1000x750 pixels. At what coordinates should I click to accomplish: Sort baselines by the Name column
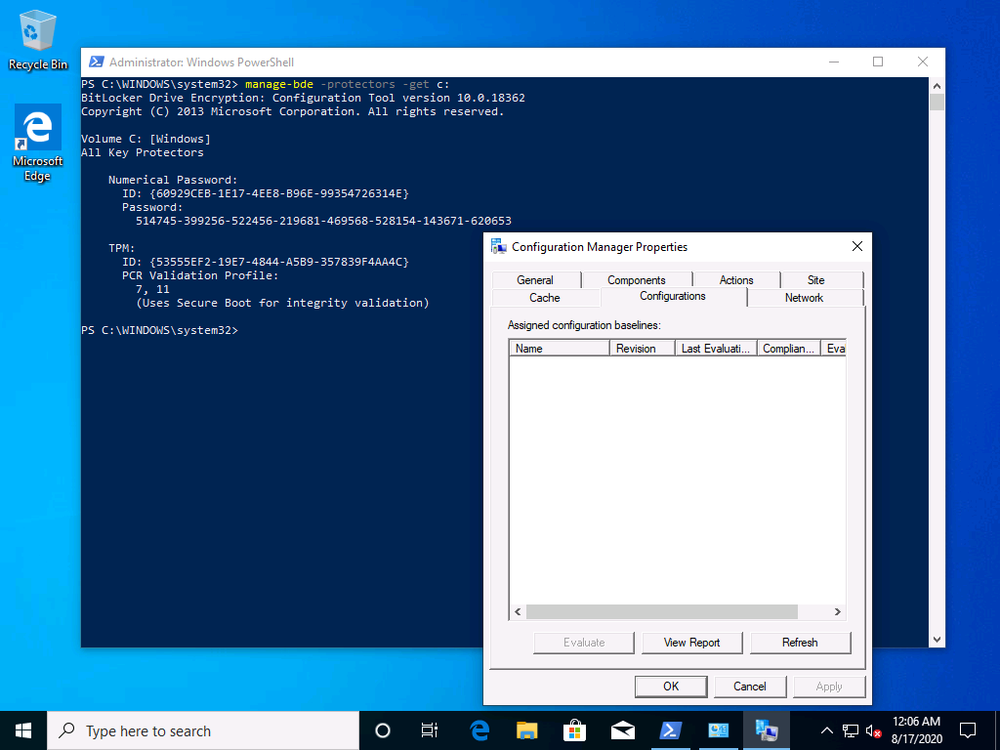coord(559,348)
